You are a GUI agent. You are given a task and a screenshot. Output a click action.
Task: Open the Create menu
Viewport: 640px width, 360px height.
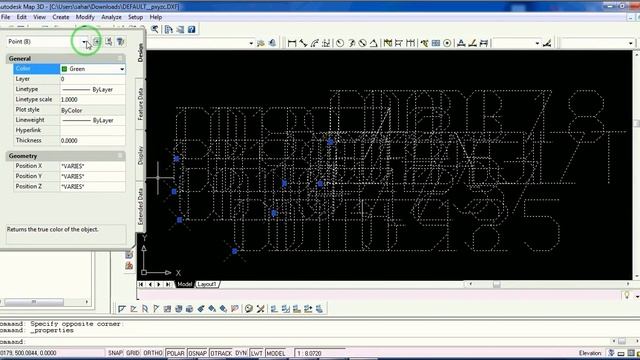tap(60, 17)
